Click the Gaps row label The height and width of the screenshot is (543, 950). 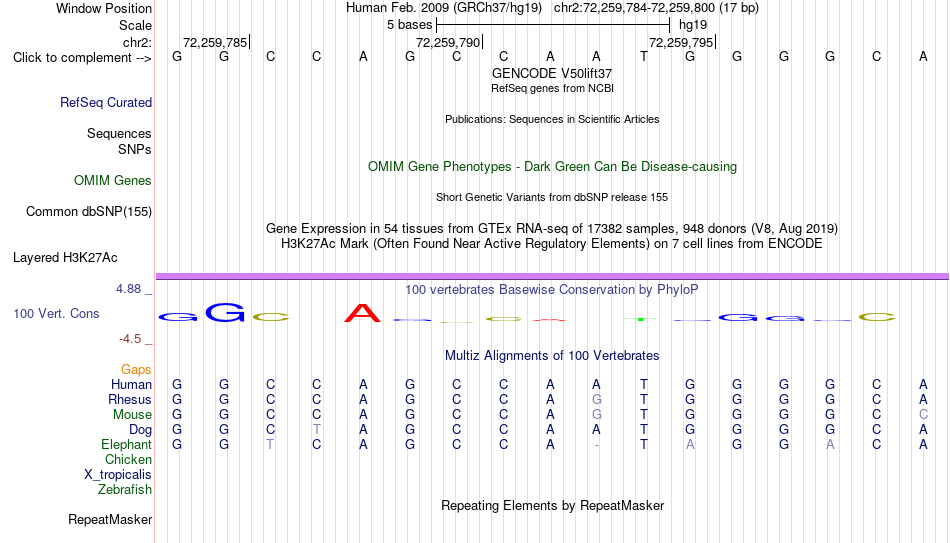click(136, 370)
